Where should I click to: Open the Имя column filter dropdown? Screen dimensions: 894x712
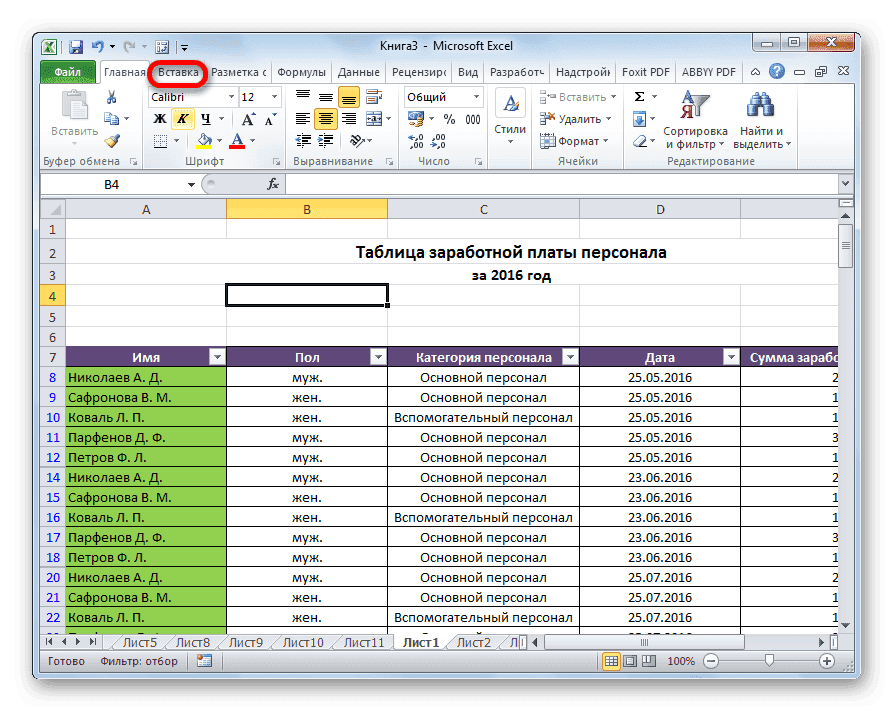[x=218, y=357]
